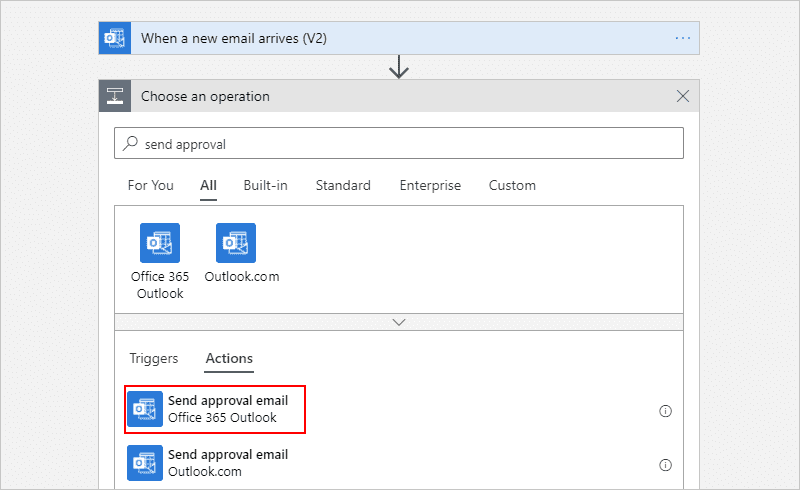Click the Office 365 Outlook connector label
The image size is (800, 490).
160,285
